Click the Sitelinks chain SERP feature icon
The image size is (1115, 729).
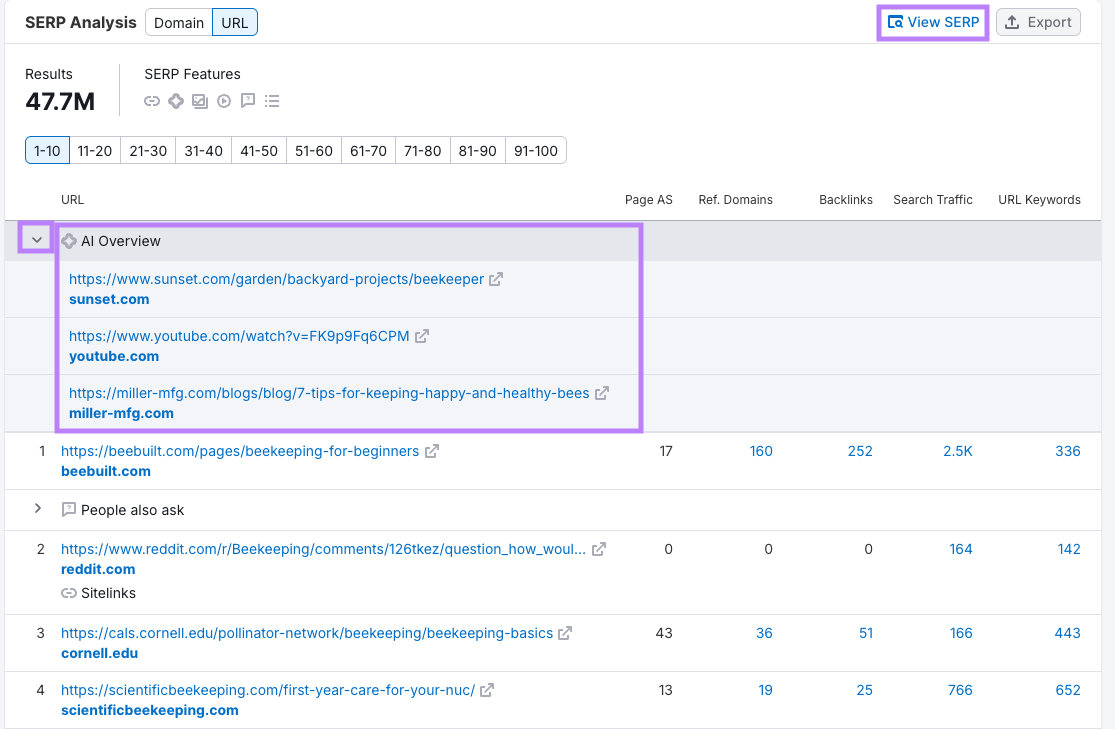click(152, 100)
